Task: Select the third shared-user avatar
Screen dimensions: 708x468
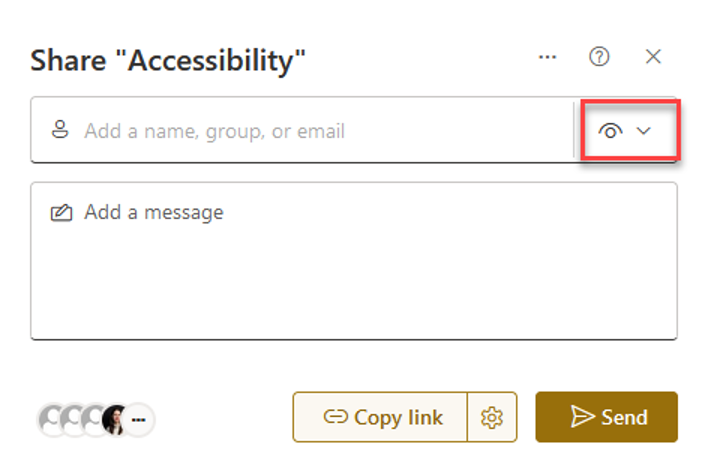Action: [x=94, y=420]
